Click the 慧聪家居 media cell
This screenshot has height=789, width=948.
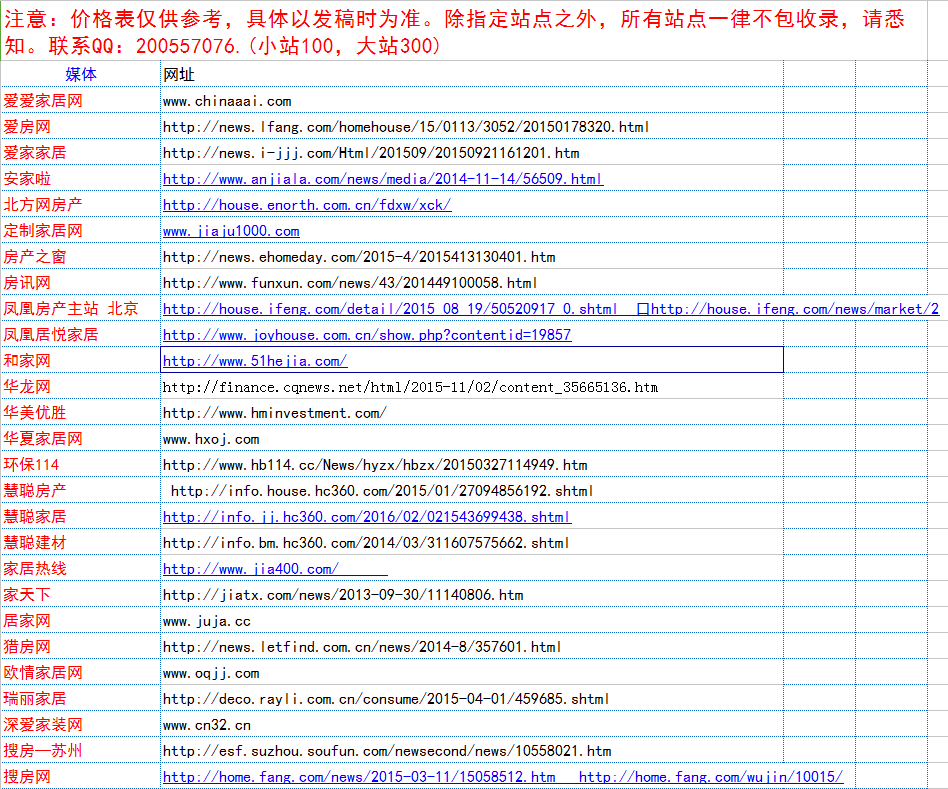pos(80,516)
